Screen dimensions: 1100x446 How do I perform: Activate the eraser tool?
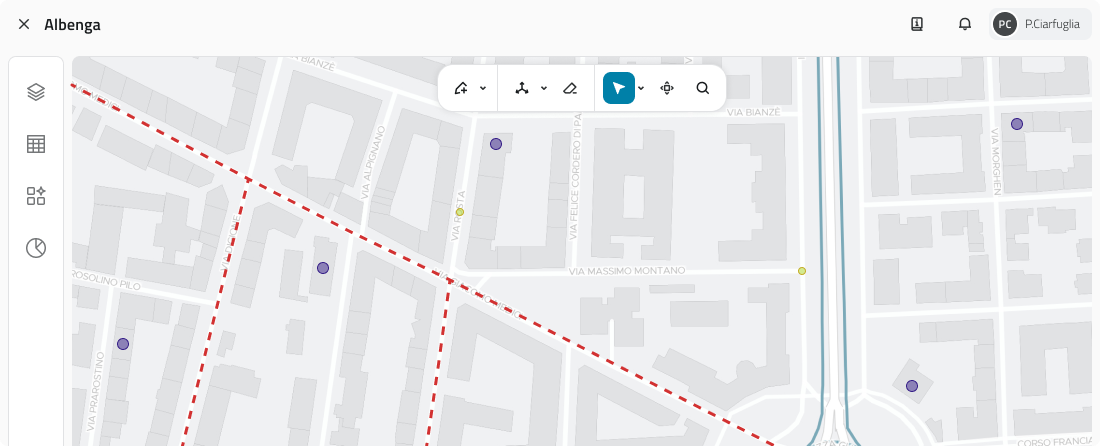point(569,88)
